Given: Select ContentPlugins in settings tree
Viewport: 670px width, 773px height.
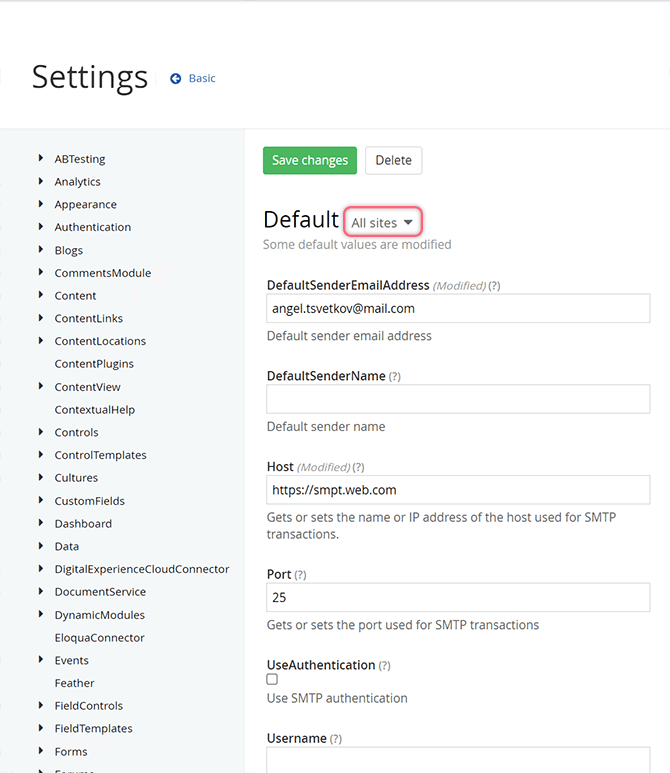Looking at the screenshot, I should [x=94, y=364].
